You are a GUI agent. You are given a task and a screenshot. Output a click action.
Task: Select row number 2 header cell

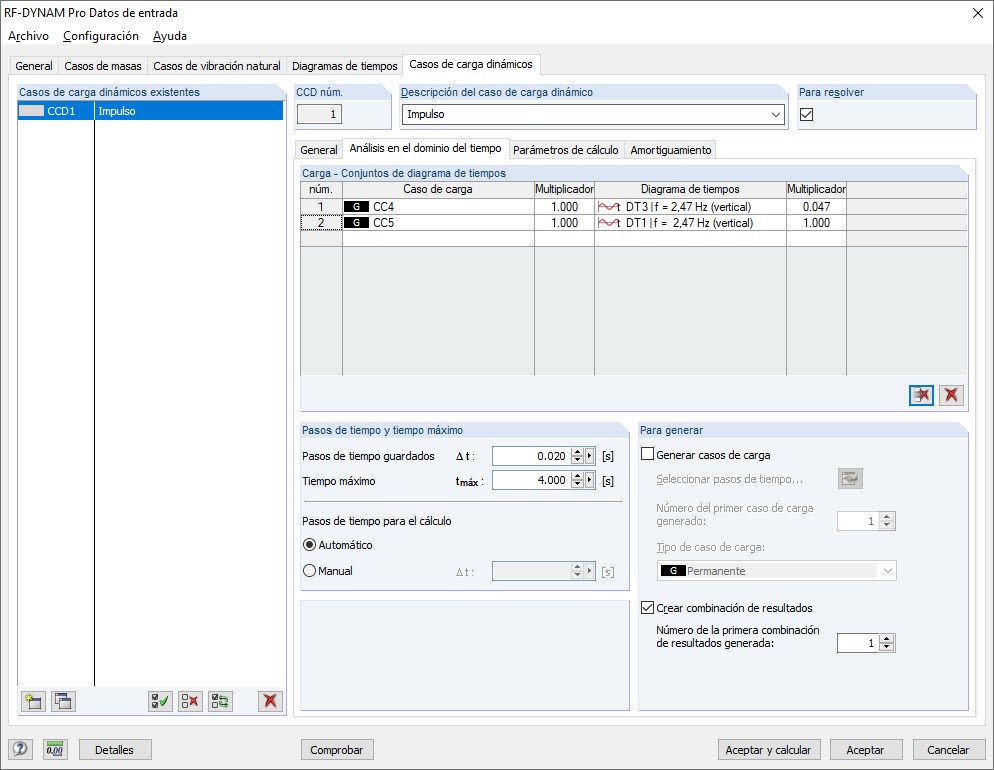coord(321,222)
